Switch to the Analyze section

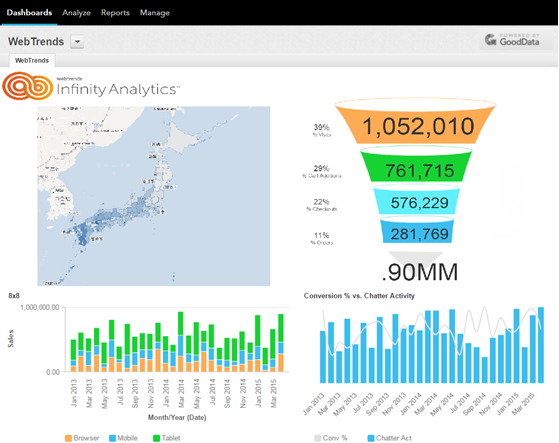[76, 13]
